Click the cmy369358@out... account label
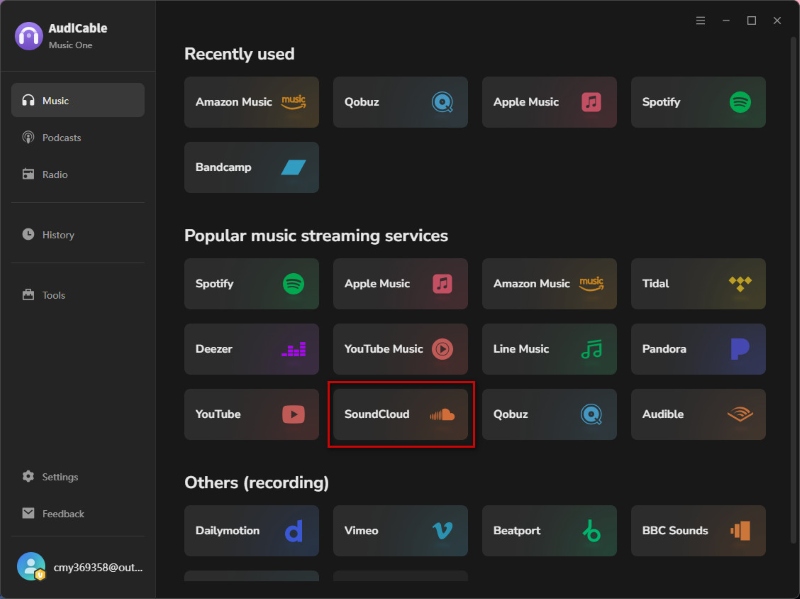Screen dimensions: 800x599 click(x=98, y=567)
